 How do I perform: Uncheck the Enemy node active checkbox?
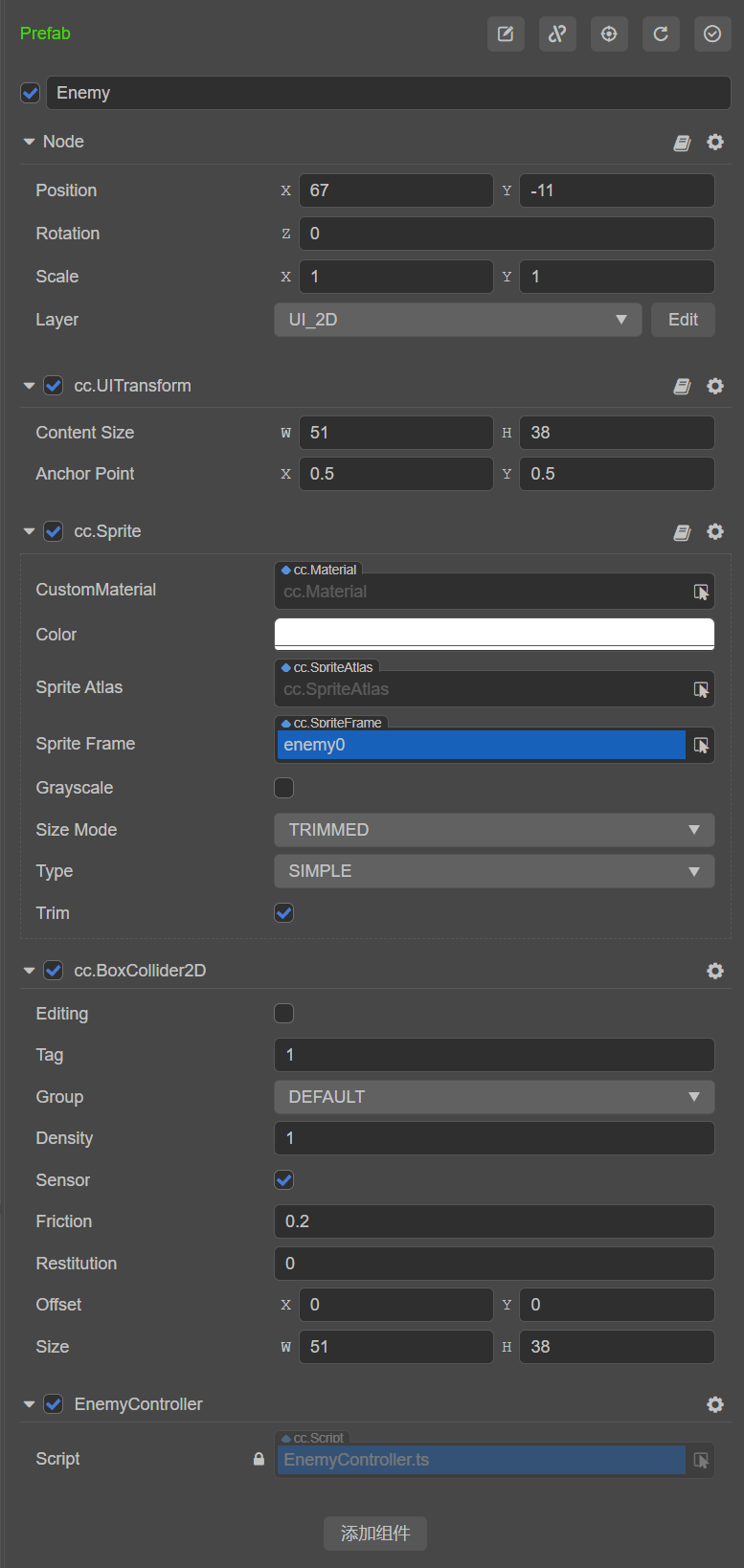point(31,93)
